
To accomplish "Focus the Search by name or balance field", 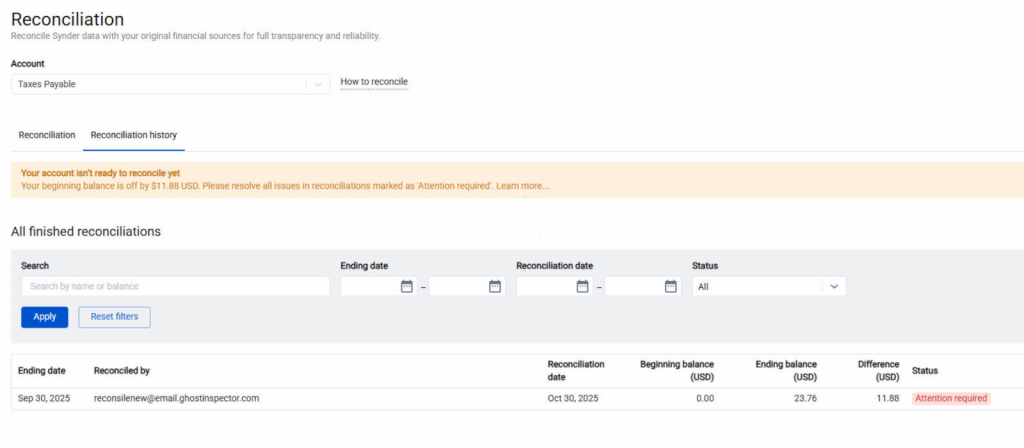I will (x=175, y=286).
